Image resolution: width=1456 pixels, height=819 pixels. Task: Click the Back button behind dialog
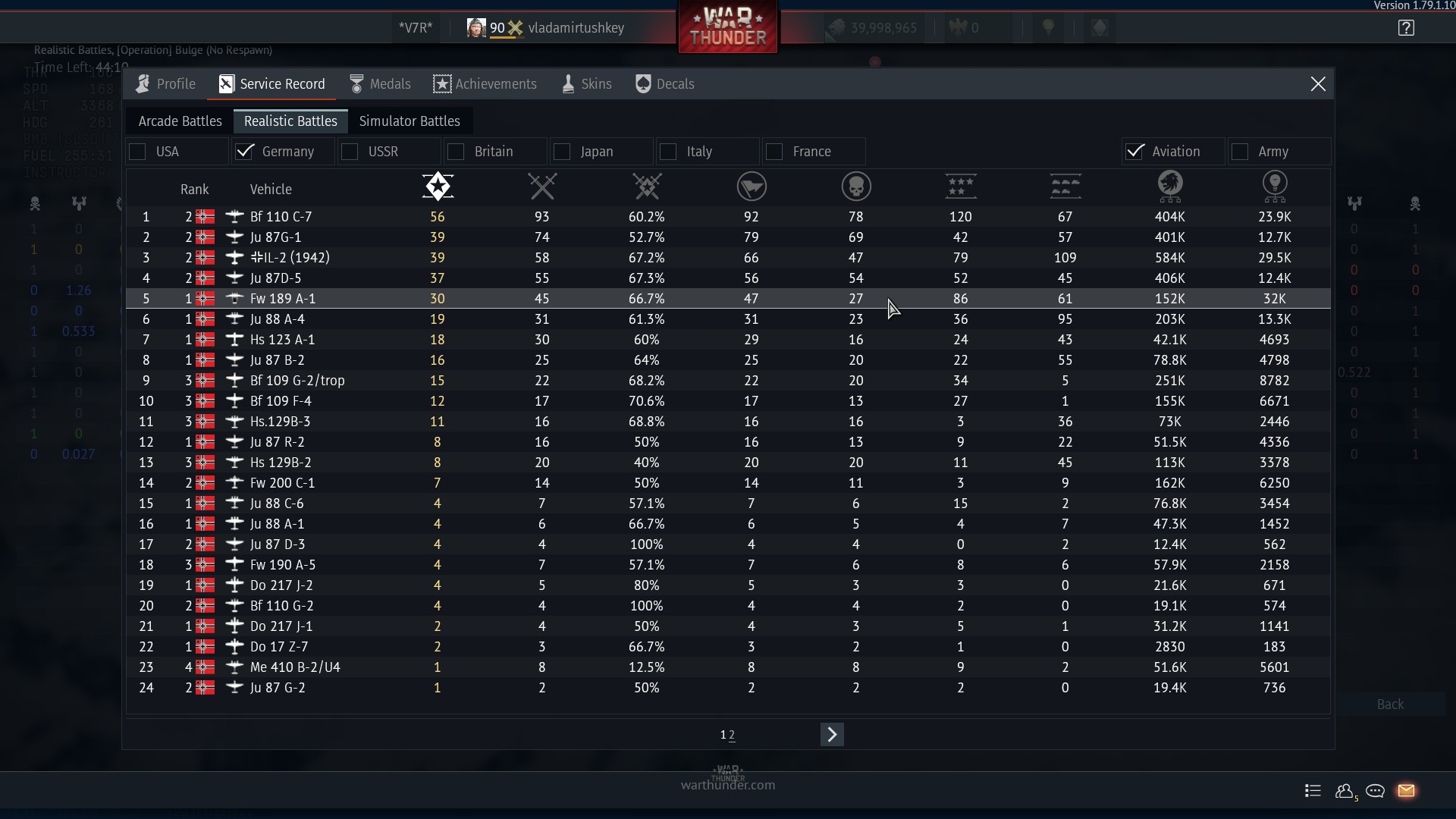click(1390, 704)
